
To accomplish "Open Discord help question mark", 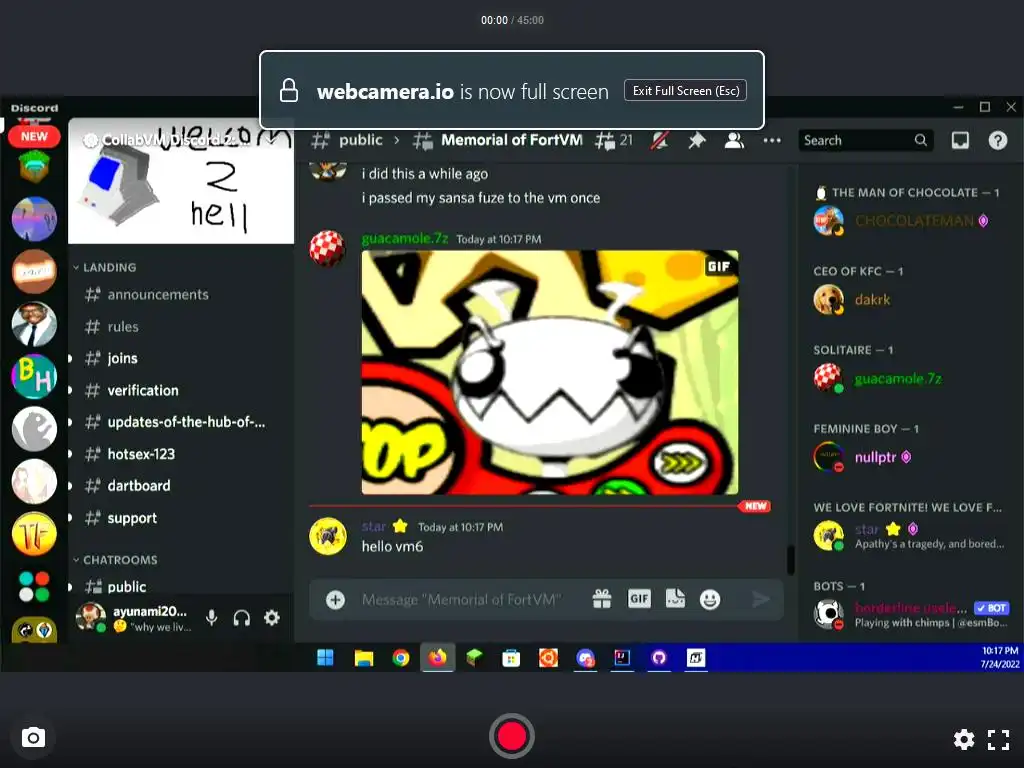I will (x=997, y=140).
